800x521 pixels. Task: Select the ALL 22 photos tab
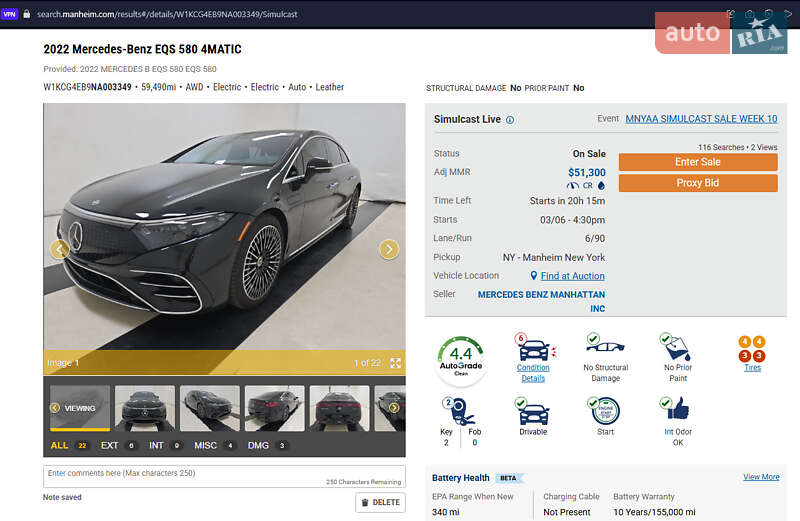pos(69,445)
